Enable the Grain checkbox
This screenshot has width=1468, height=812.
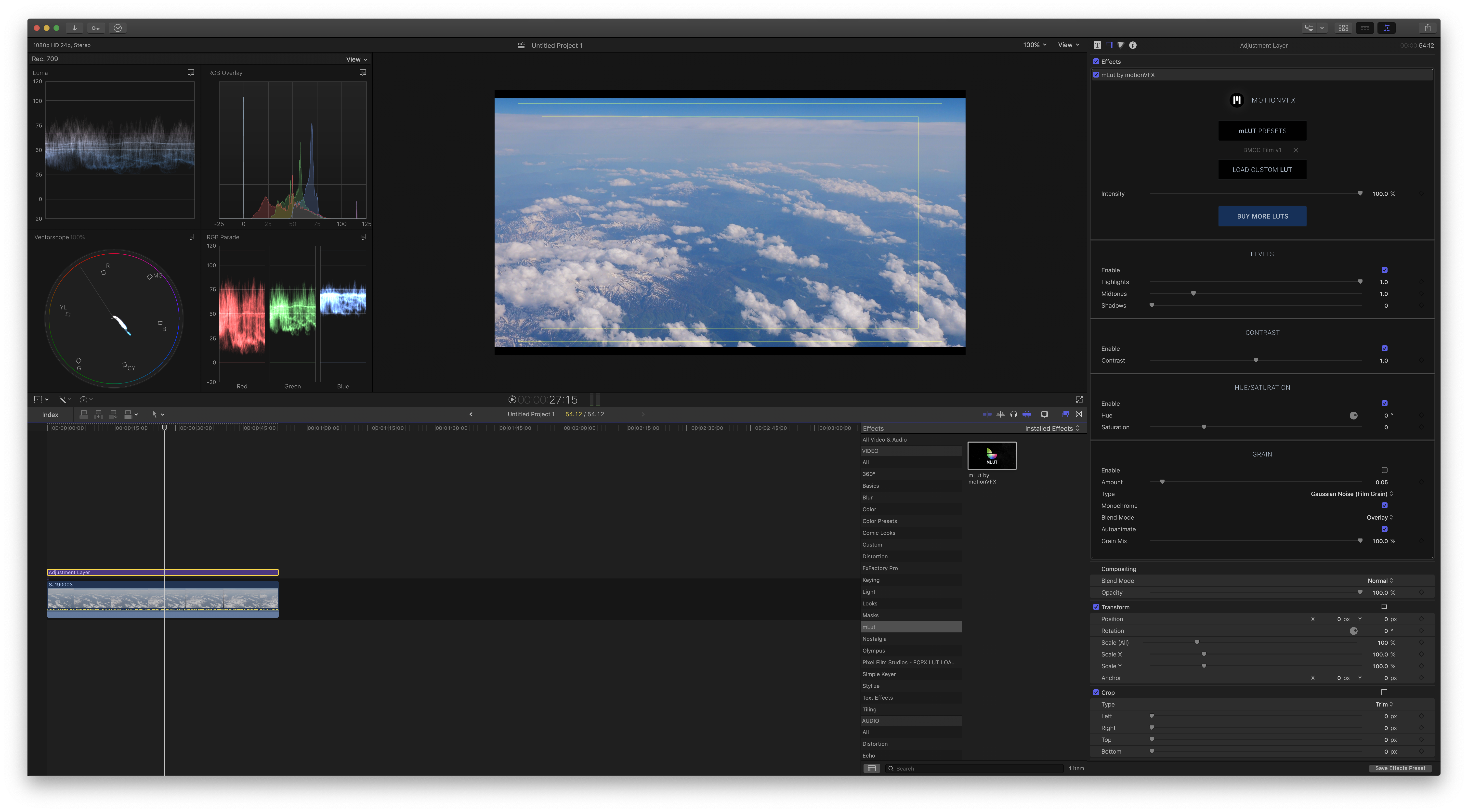click(x=1384, y=470)
